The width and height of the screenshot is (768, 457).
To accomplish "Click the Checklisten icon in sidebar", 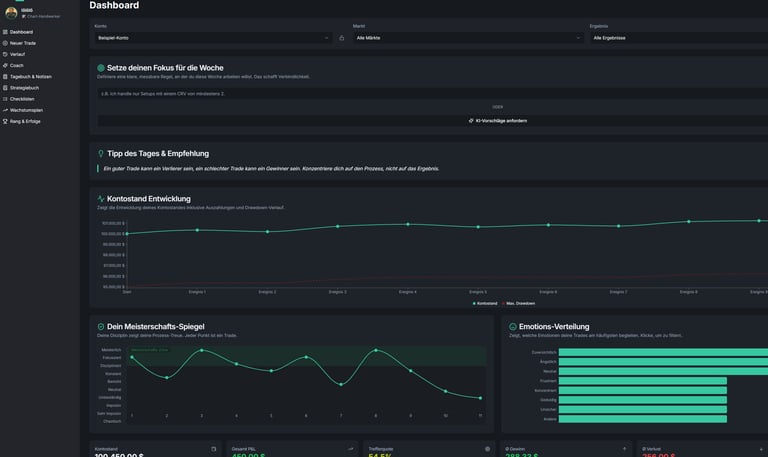I will (5, 98).
